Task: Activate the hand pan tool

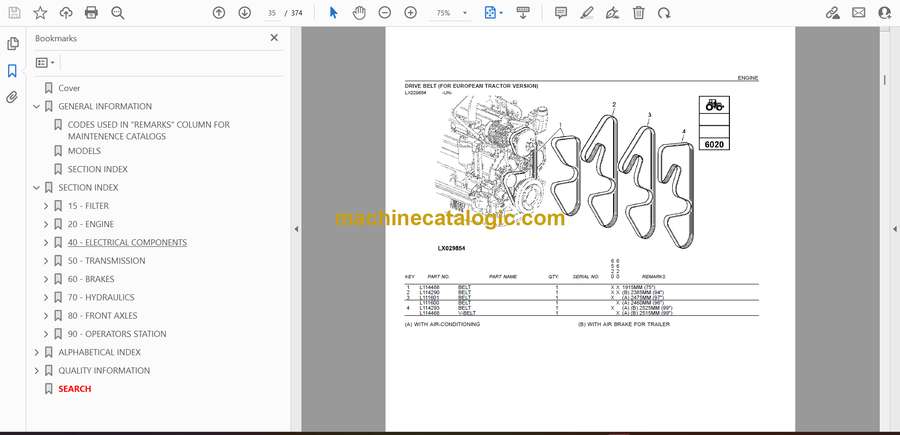Action: point(359,13)
